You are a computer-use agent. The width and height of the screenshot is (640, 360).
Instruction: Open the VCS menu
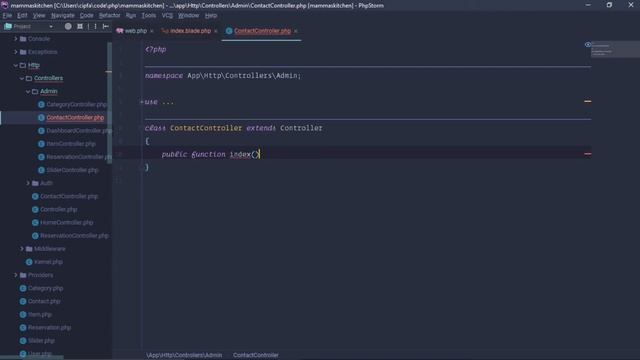tap(167, 16)
